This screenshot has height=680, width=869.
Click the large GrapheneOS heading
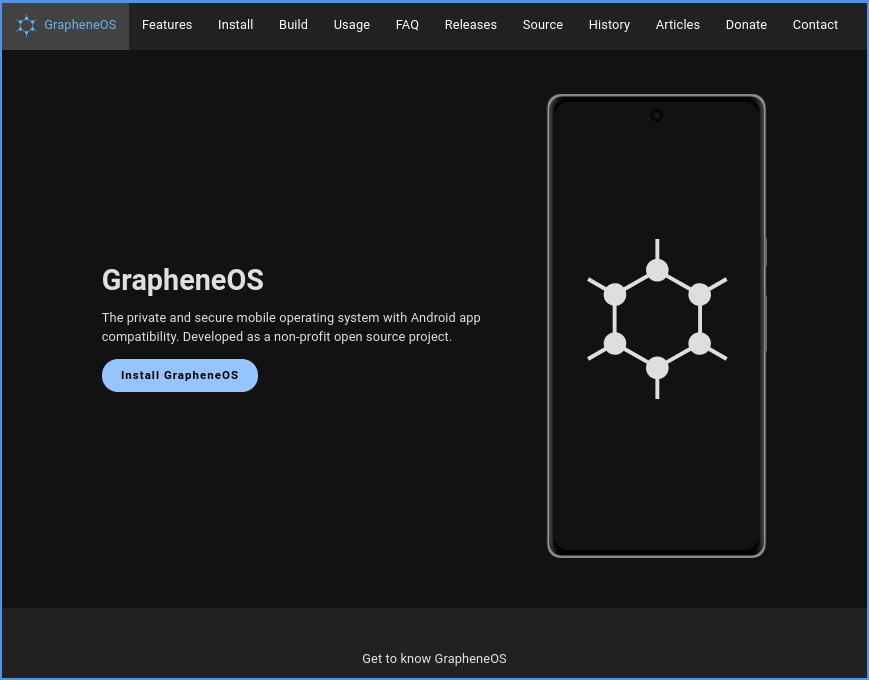tap(183, 280)
